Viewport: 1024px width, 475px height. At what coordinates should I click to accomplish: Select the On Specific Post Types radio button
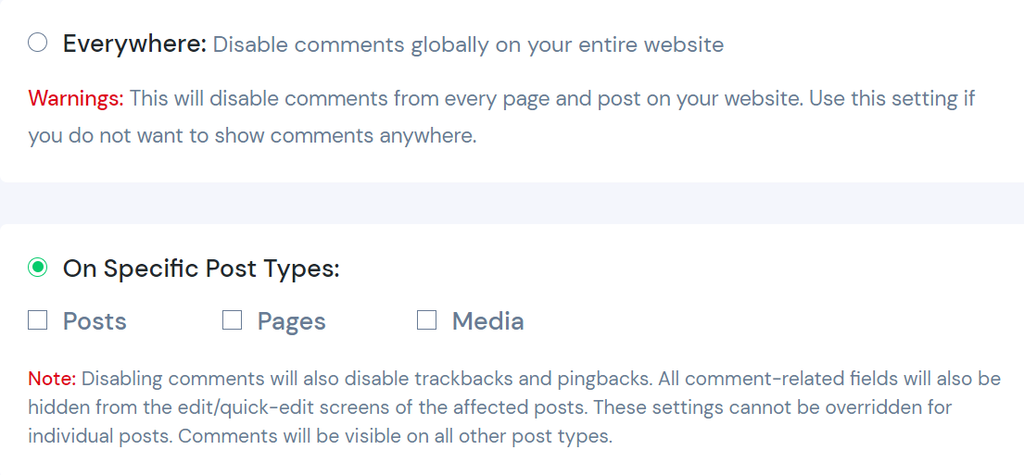(x=38, y=268)
